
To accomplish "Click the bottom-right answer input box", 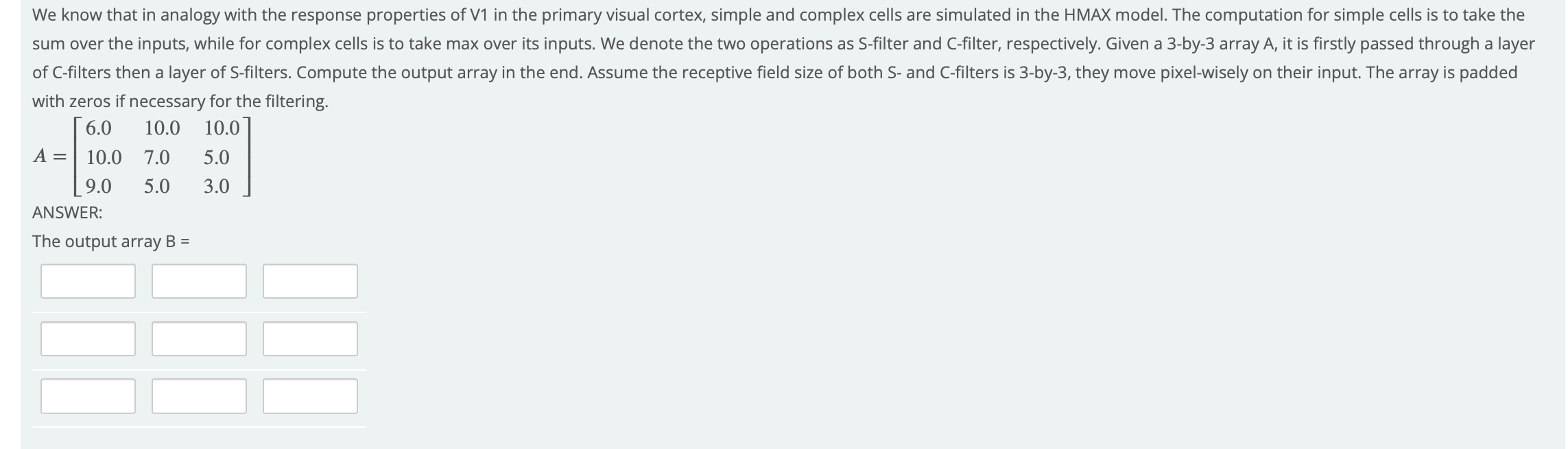I will click(x=310, y=397).
